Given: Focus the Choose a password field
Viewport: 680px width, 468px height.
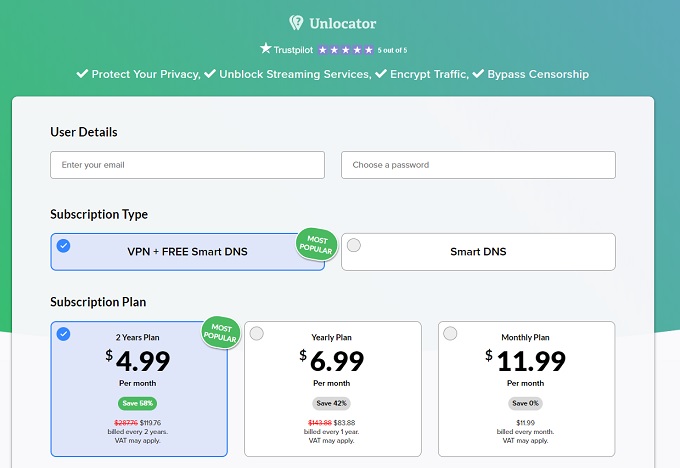Looking at the screenshot, I should point(478,165).
